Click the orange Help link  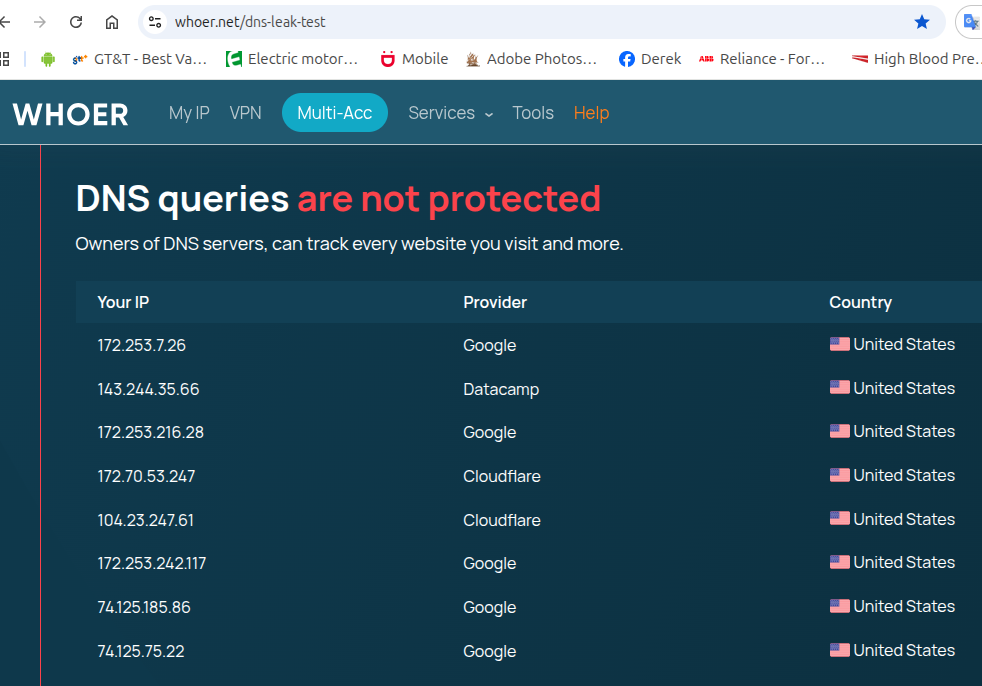pyautogui.click(x=591, y=113)
